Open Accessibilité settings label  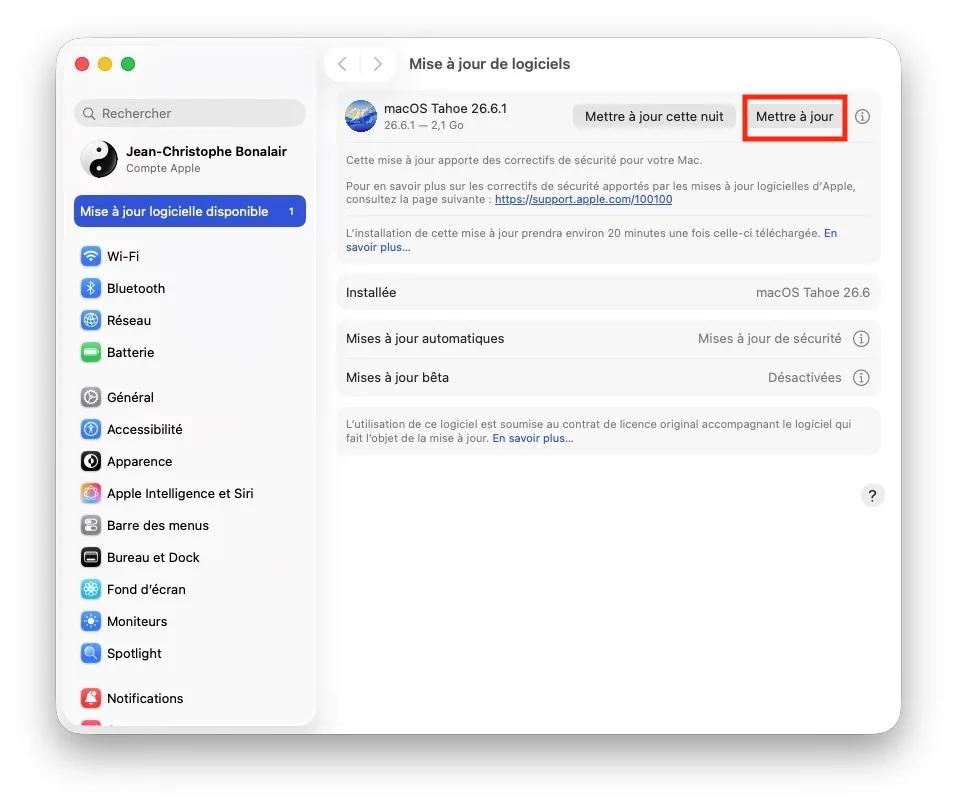point(145,430)
